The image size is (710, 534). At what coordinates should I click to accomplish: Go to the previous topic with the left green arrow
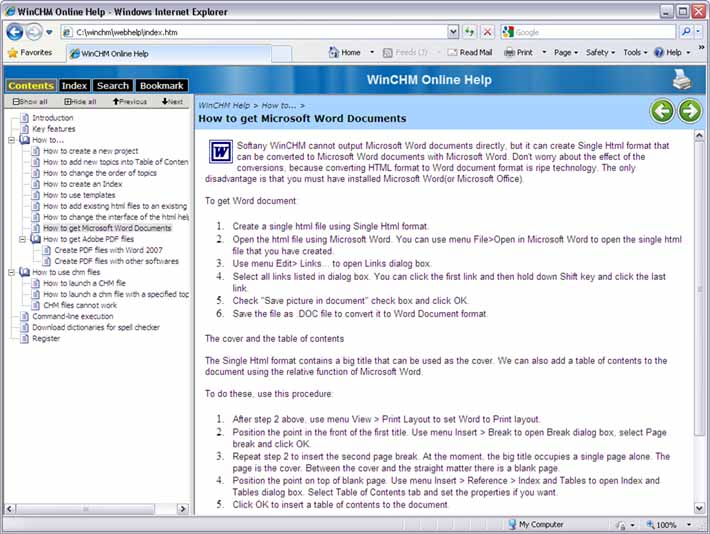pyautogui.click(x=662, y=110)
